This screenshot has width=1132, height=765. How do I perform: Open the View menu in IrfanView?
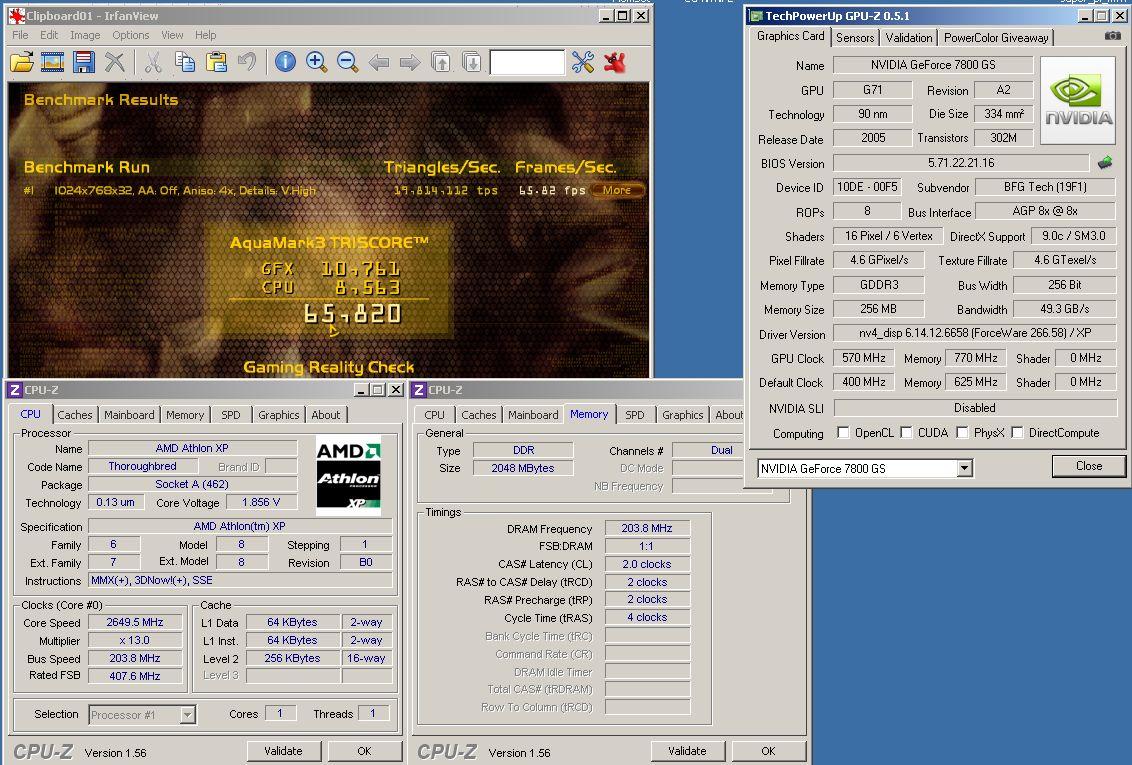(172, 35)
